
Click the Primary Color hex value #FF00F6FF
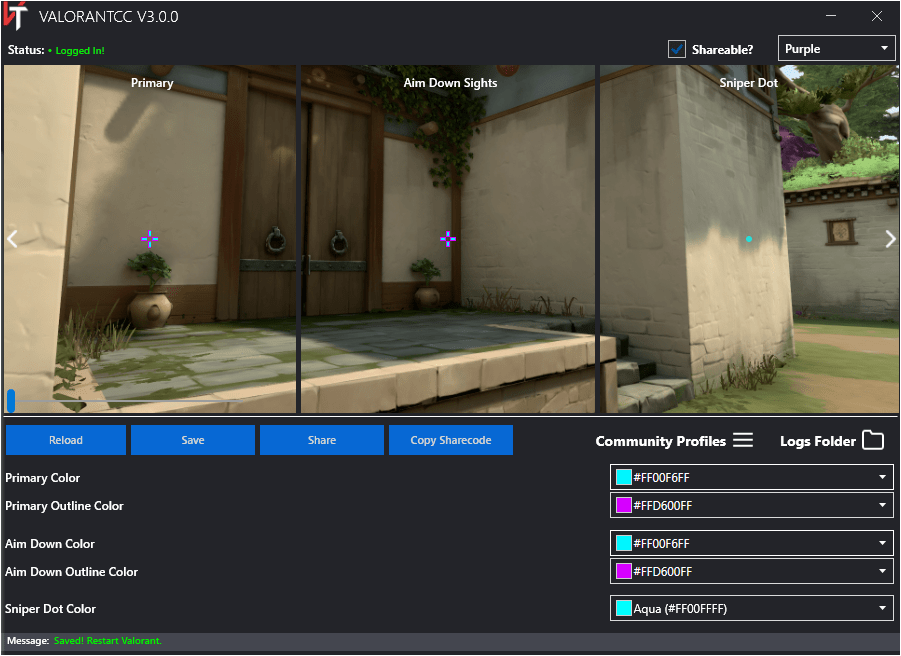tap(661, 477)
